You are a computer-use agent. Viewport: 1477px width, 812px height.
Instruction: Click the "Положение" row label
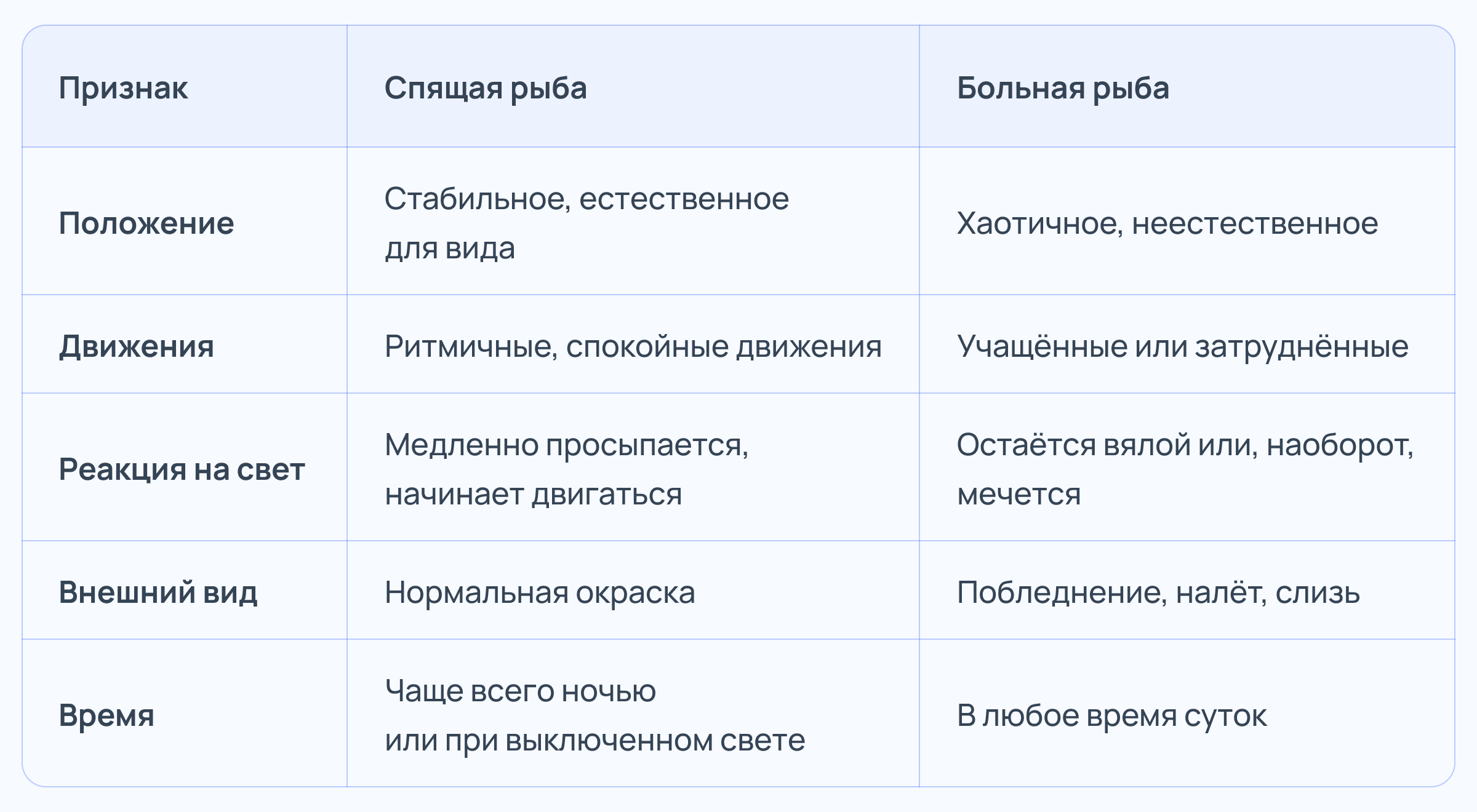pos(146,223)
